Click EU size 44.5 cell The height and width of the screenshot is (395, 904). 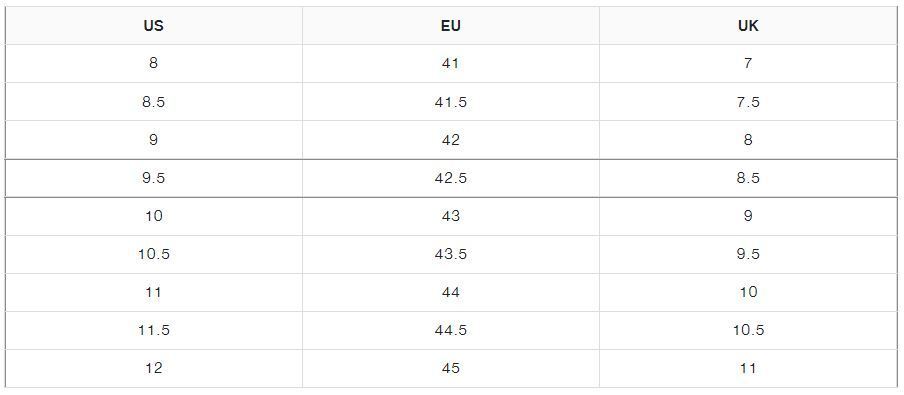tap(451, 330)
